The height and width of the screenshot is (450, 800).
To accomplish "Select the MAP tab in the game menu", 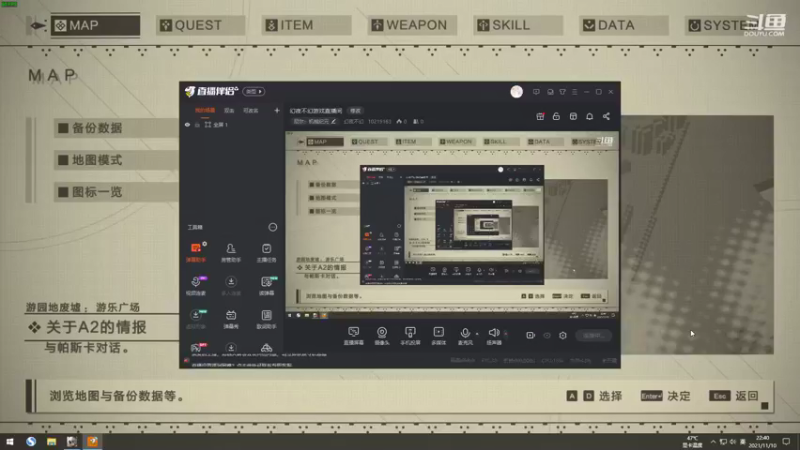I will [x=95, y=25].
